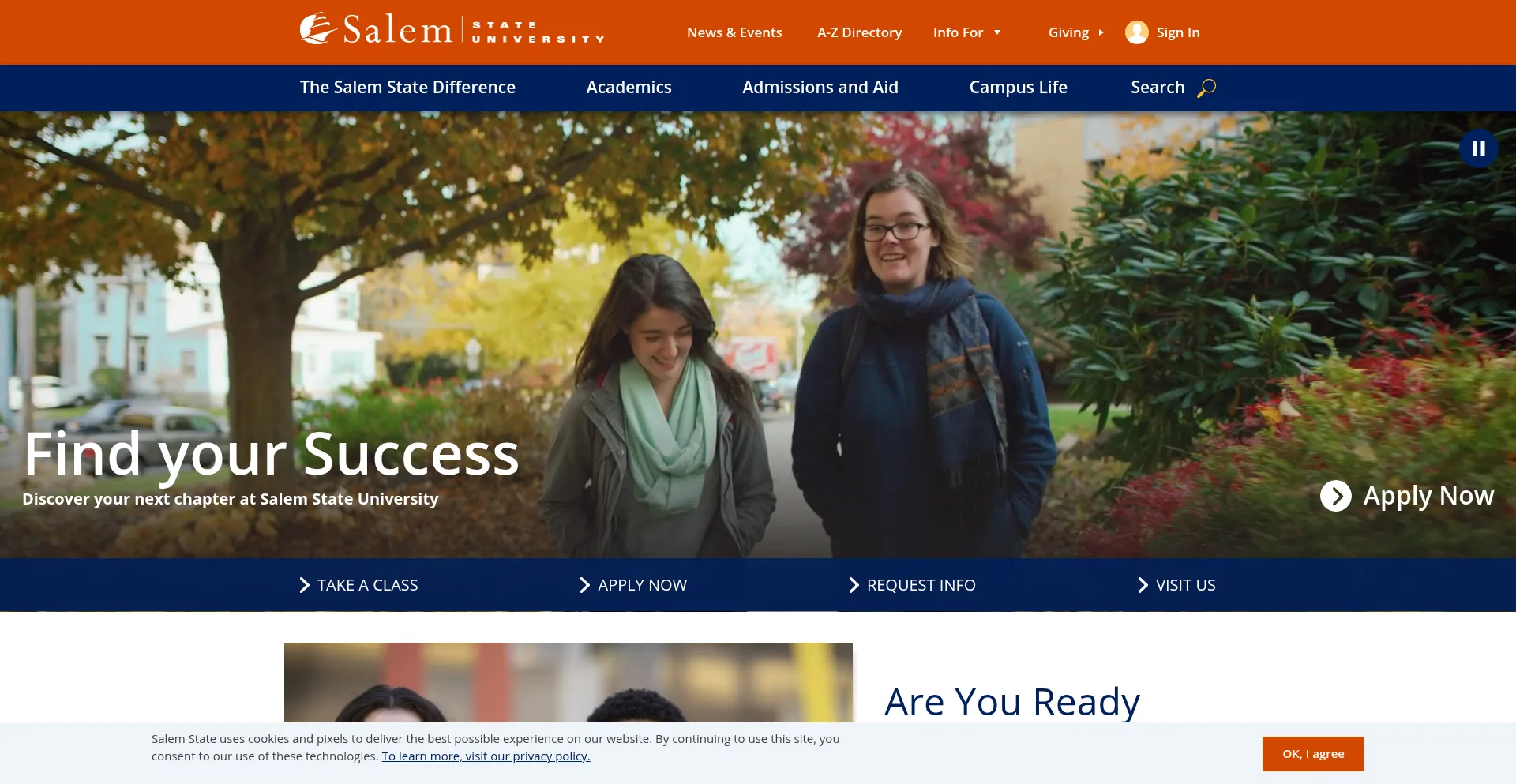Click the chevron next to VISIT US
The height and width of the screenshot is (784, 1516).
pyautogui.click(x=1143, y=585)
